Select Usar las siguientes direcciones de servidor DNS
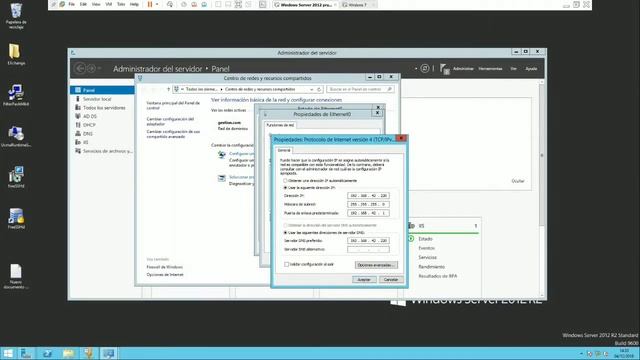The height and width of the screenshot is (360, 640). tap(285, 233)
